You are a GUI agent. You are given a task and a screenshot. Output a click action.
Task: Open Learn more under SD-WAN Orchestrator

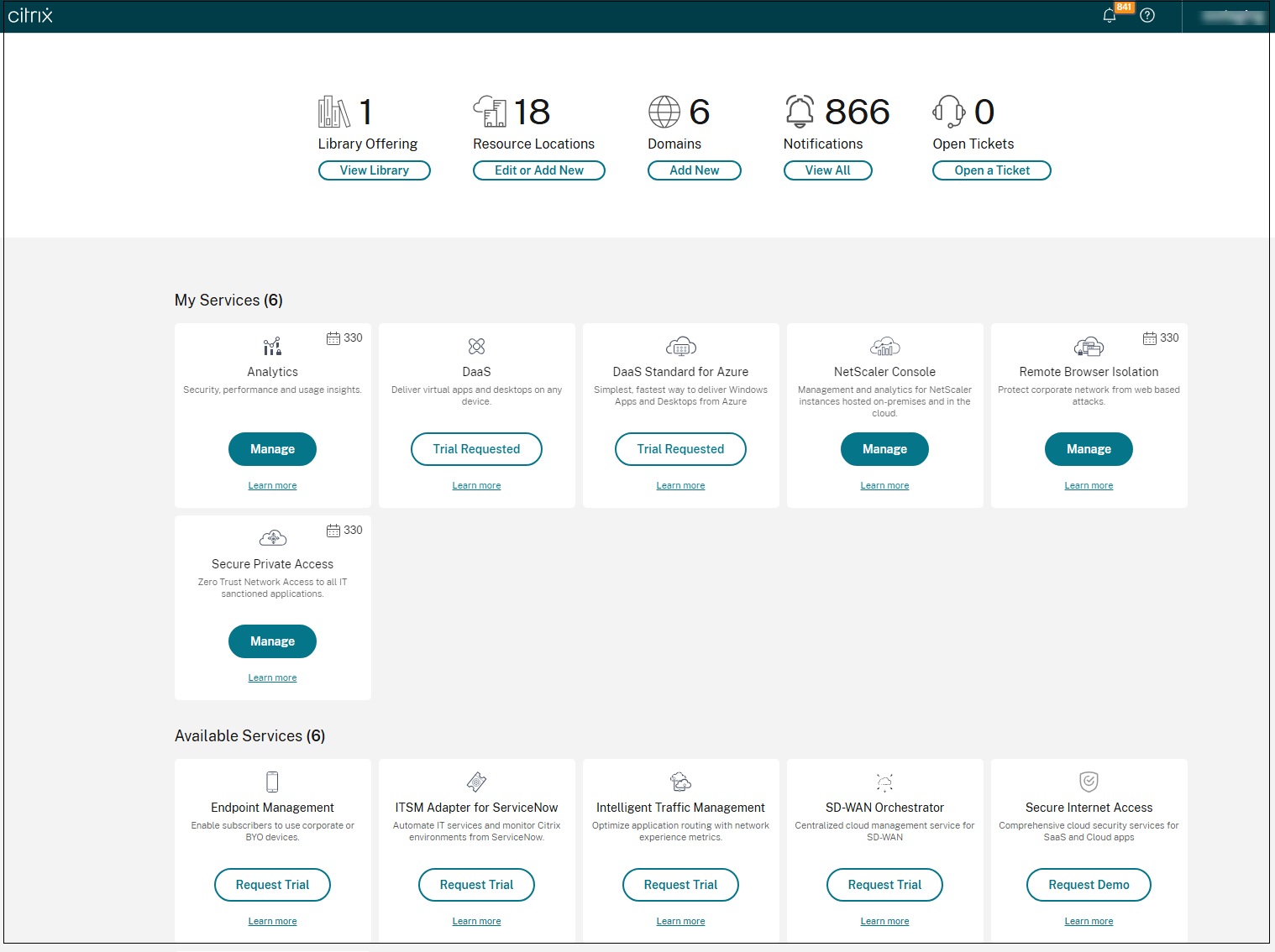(884, 921)
